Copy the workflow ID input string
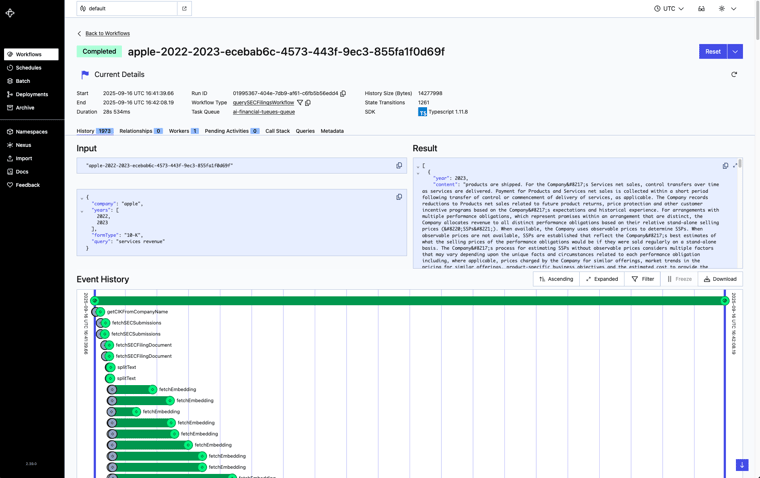The width and height of the screenshot is (760, 478). (399, 166)
